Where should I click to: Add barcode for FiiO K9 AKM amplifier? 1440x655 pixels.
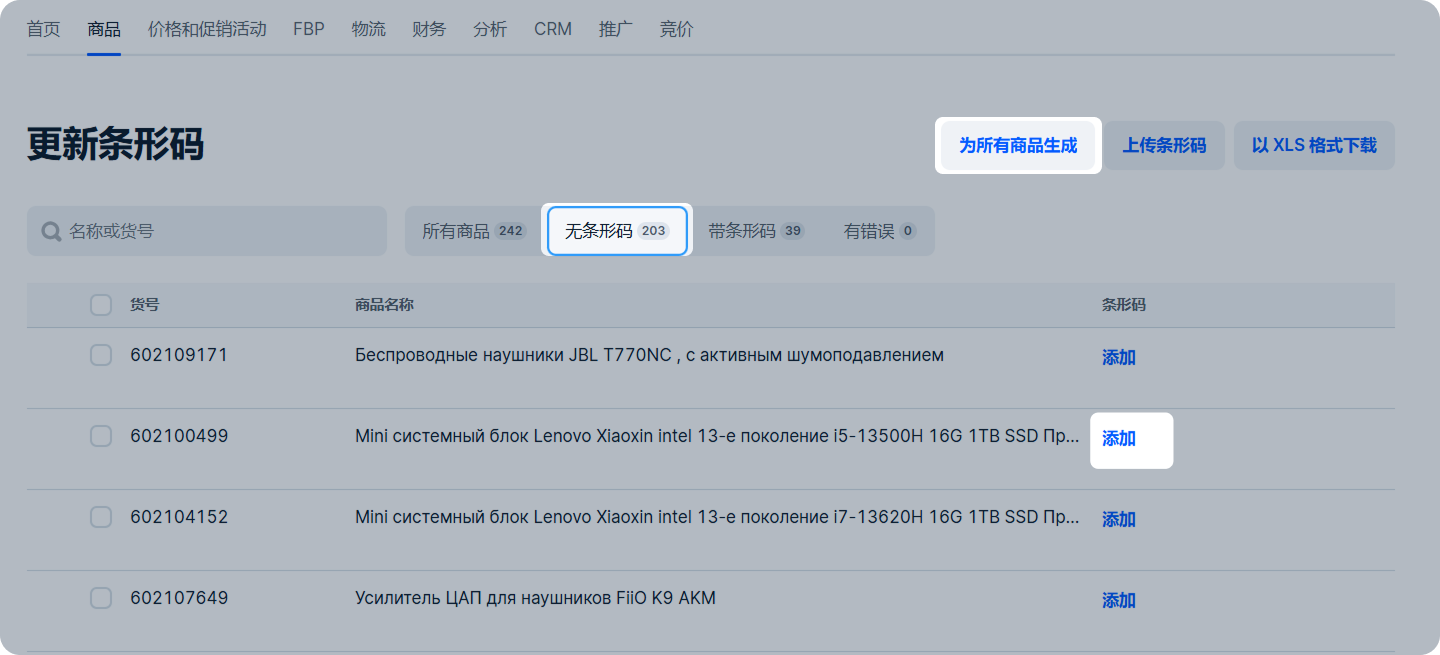pos(1118,601)
